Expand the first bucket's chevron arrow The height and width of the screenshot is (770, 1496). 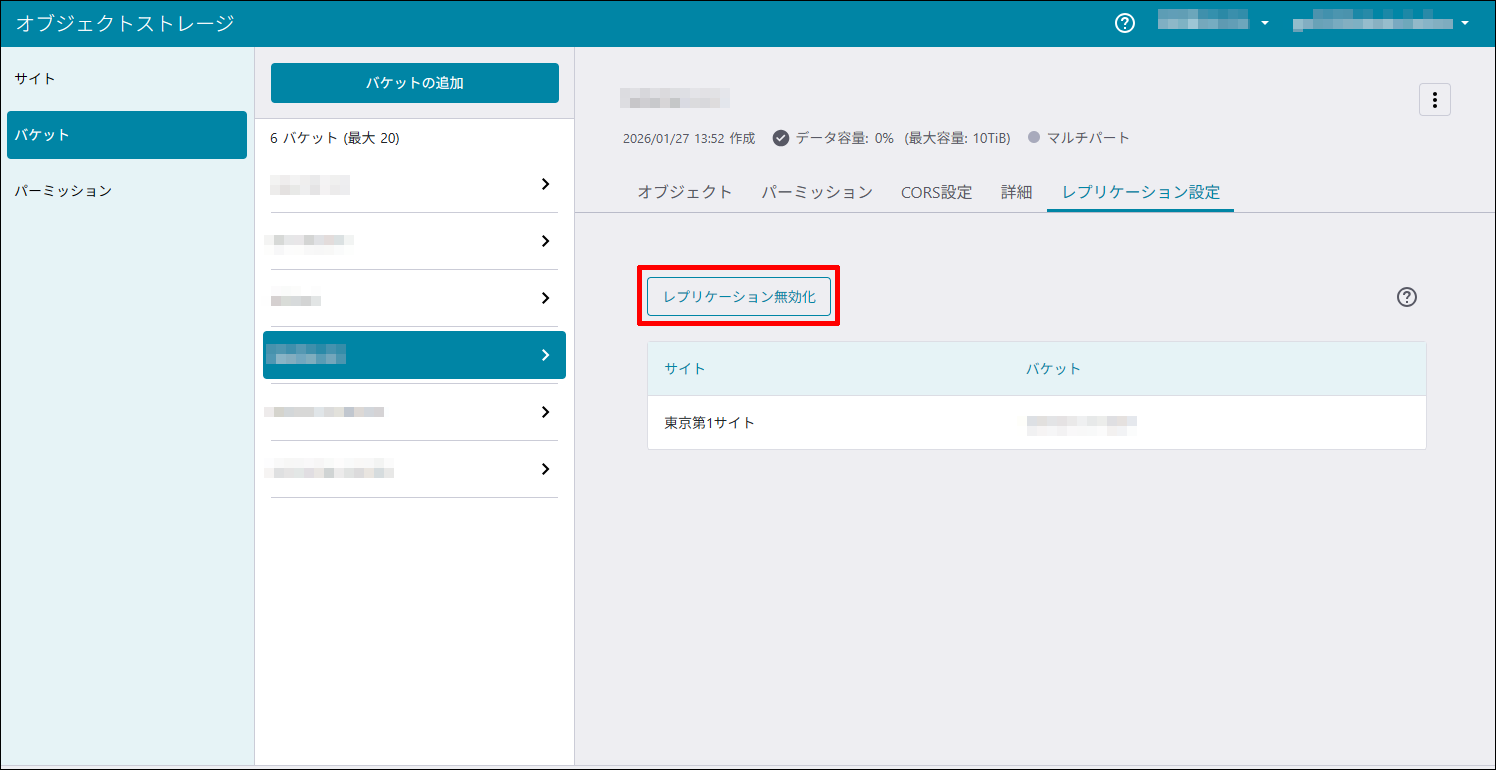545,184
